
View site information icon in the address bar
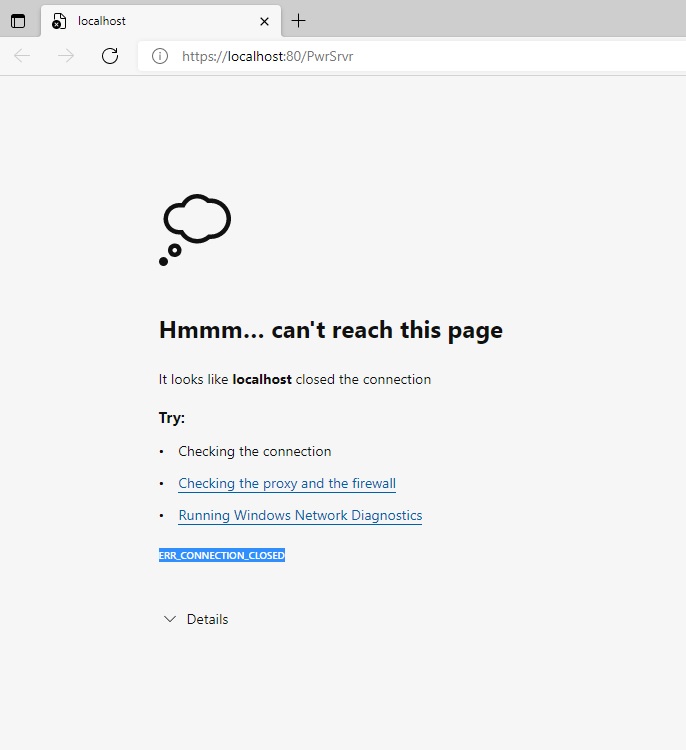click(x=160, y=56)
